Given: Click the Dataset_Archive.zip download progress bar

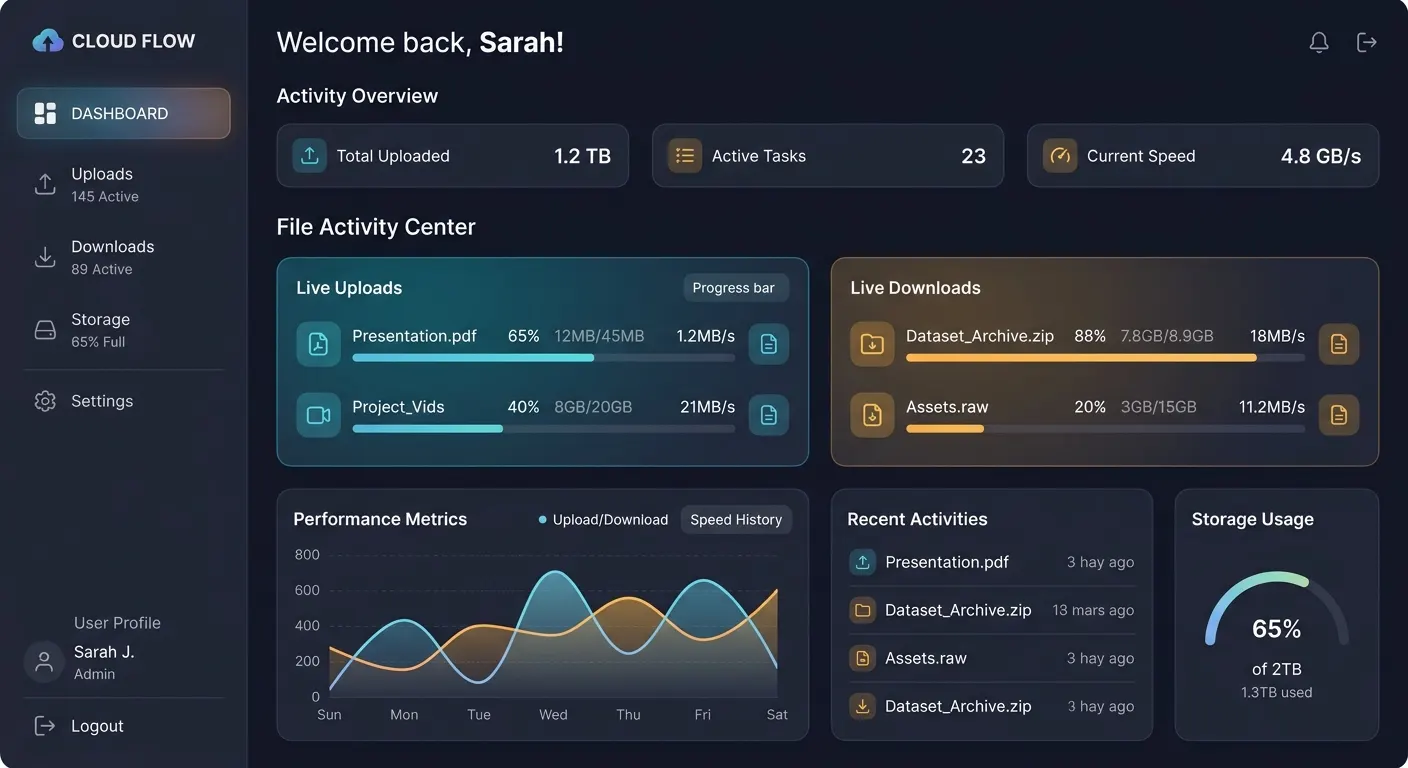Looking at the screenshot, I should (1105, 357).
